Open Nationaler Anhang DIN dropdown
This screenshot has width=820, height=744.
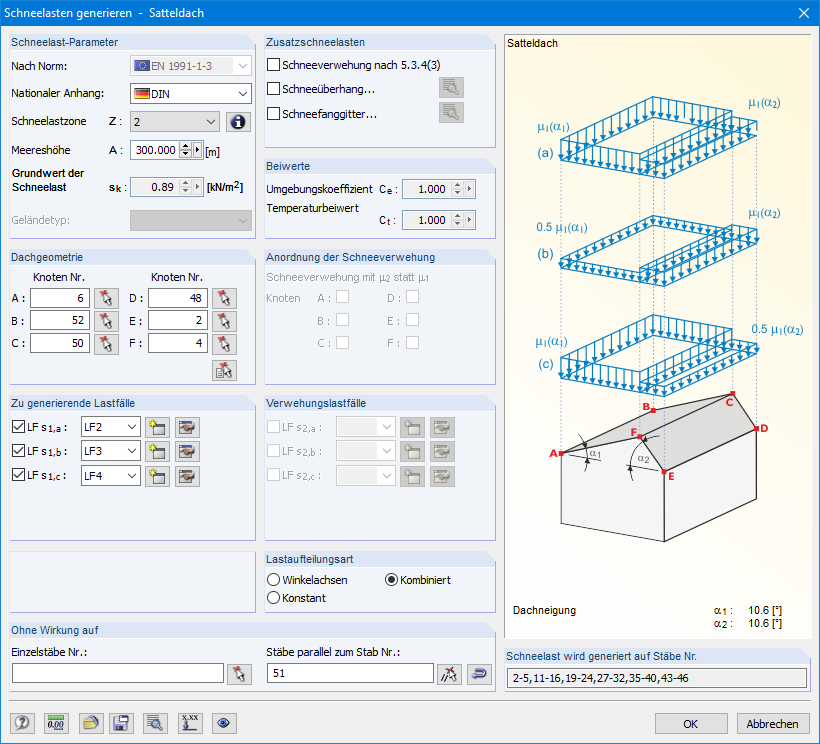click(x=190, y=94)
